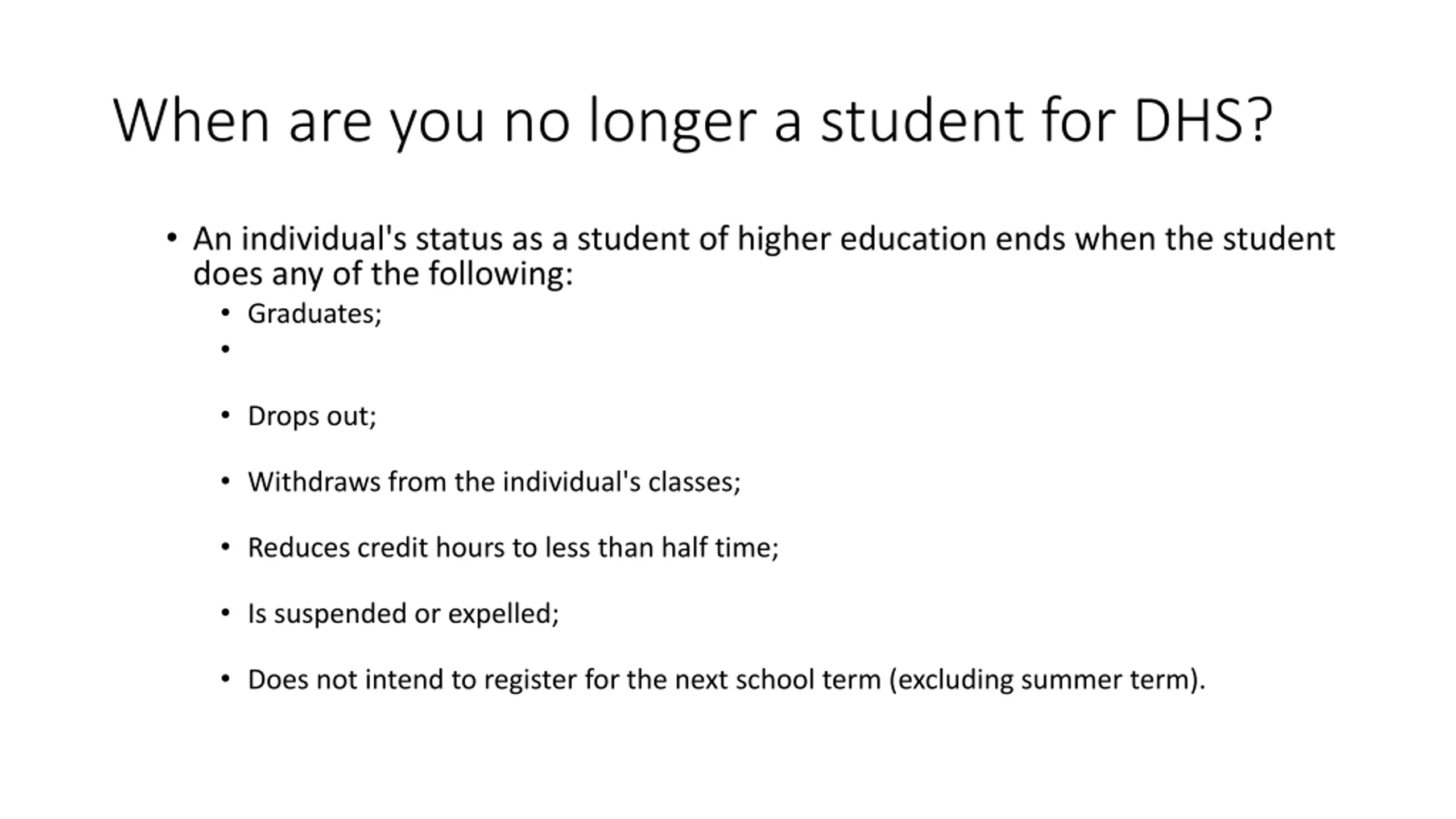The height and width of the screenshot is (819, 1456).
Task: Click the phrase '(excluding summer term).' in last bullet
Action: coord(1047,680)
